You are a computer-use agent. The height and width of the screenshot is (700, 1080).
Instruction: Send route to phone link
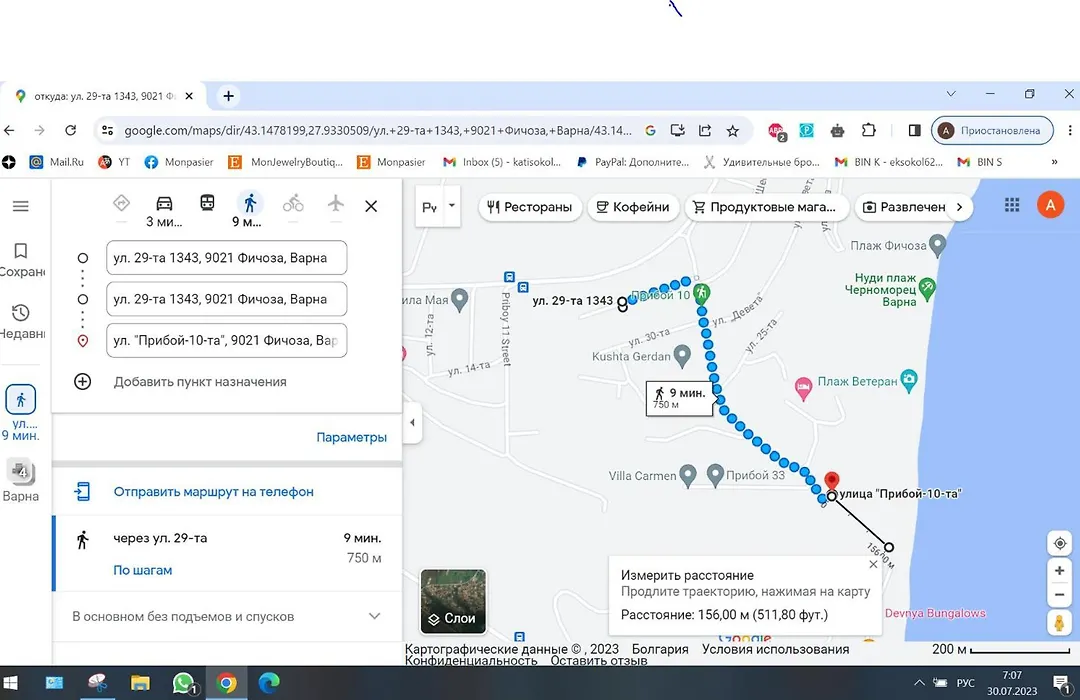click(214, 492)
